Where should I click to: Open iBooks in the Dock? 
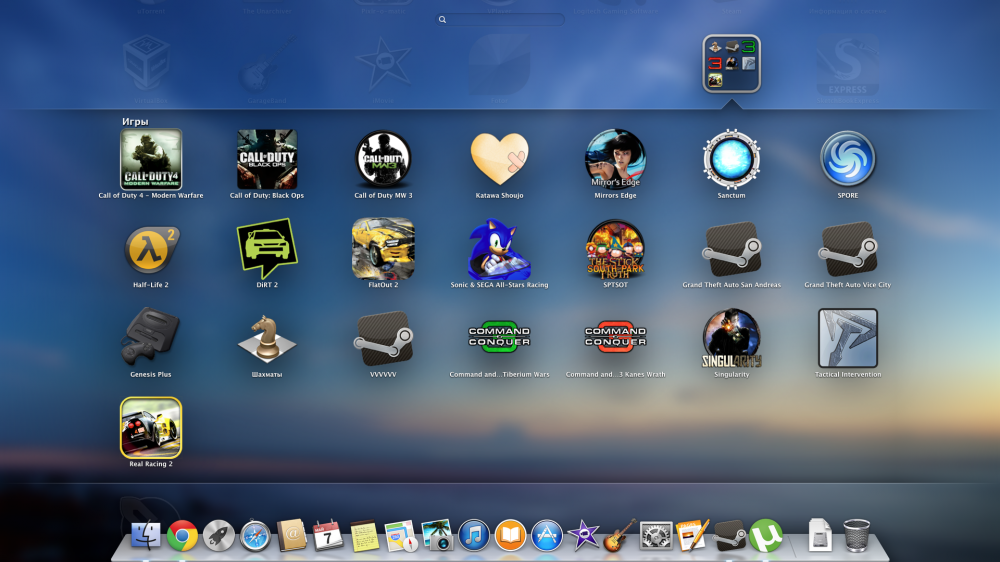tap(510, 535)
